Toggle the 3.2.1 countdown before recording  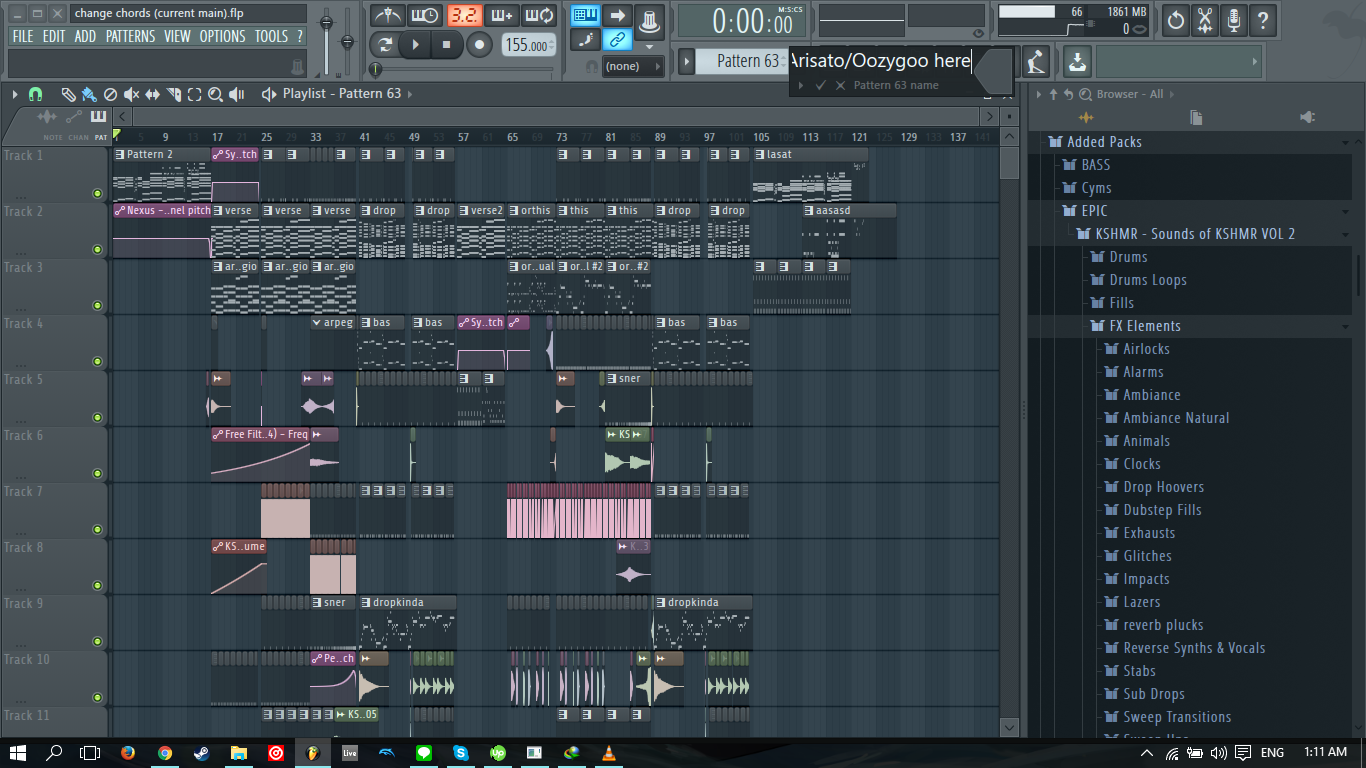[463, 15]
